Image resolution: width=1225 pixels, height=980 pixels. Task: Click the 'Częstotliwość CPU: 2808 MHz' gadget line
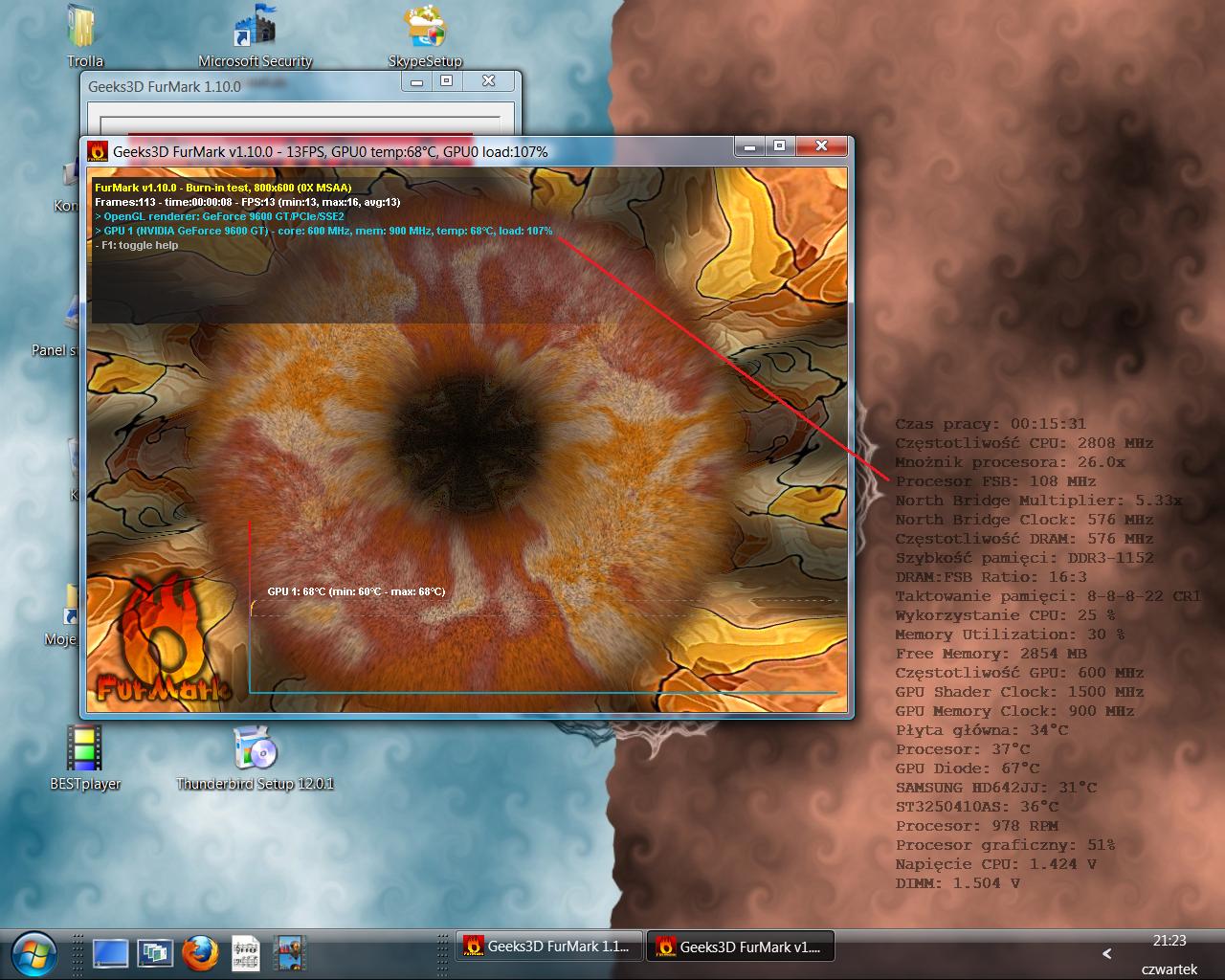tap(1024, 443)
